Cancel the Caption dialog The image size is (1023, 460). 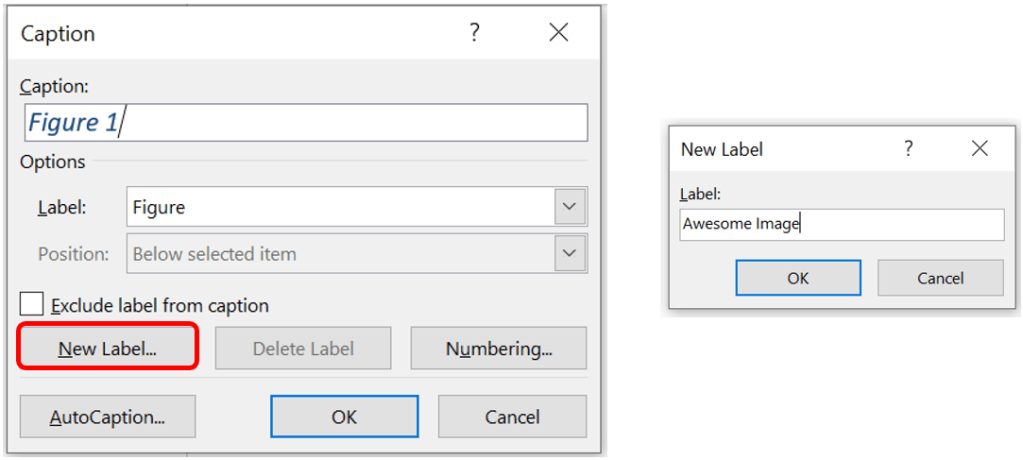pos(512,416)
